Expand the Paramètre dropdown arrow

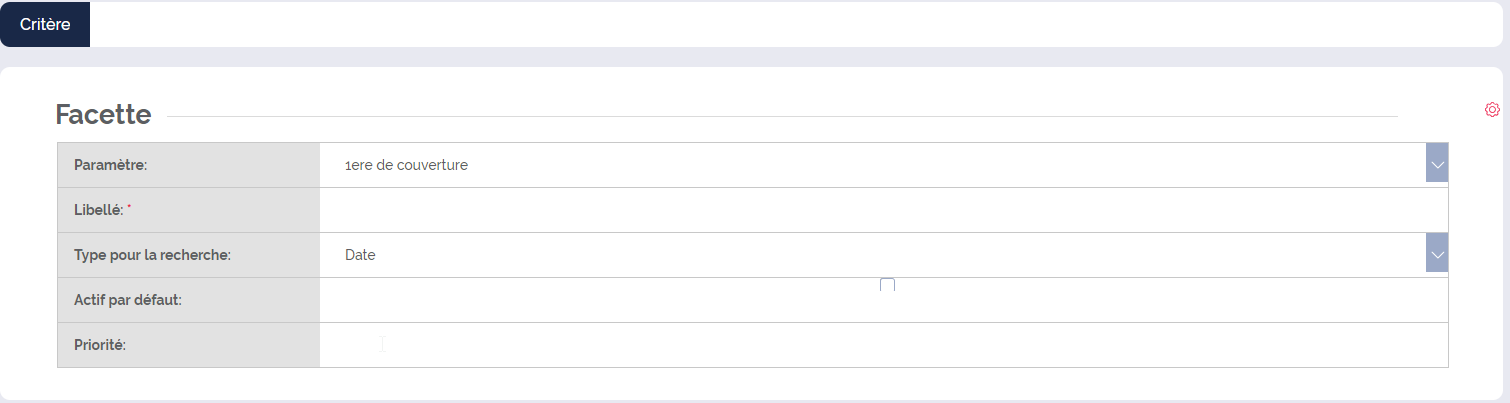click(x=1437, y=165)
